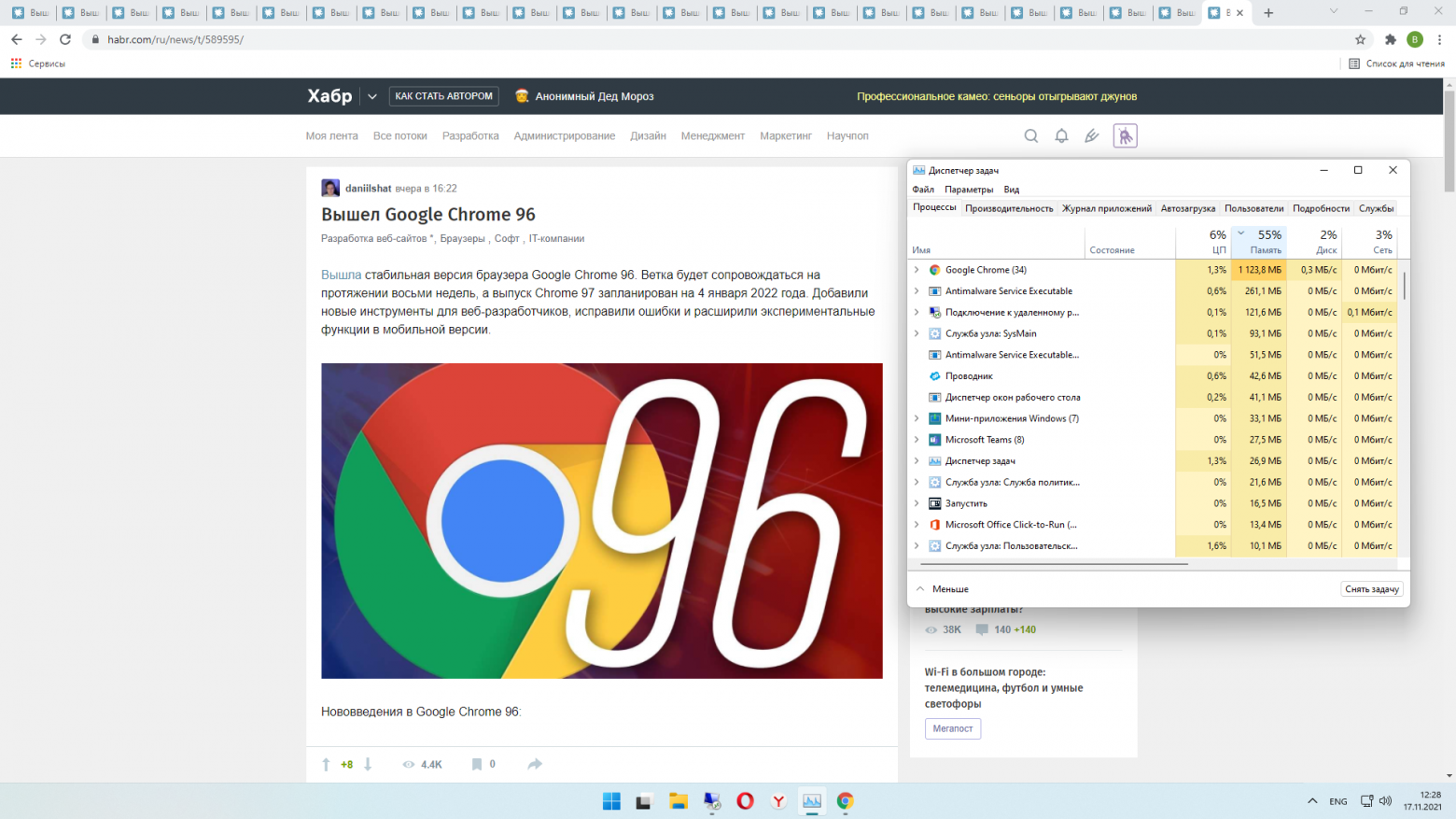The height and width of the screenshot is (819, 1456).
Task: Click the write-post pen icon
Action: (1091, 136)
